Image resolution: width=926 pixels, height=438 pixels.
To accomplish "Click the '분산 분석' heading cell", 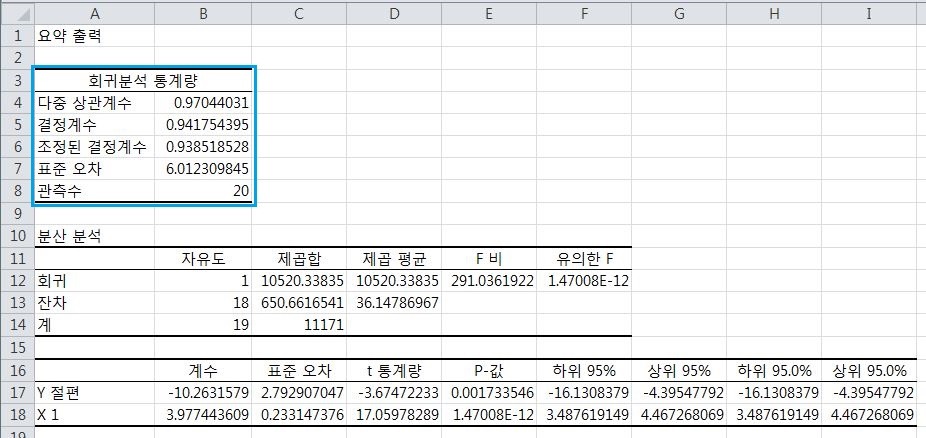I will pyautogui.click(x=94, y=236).
